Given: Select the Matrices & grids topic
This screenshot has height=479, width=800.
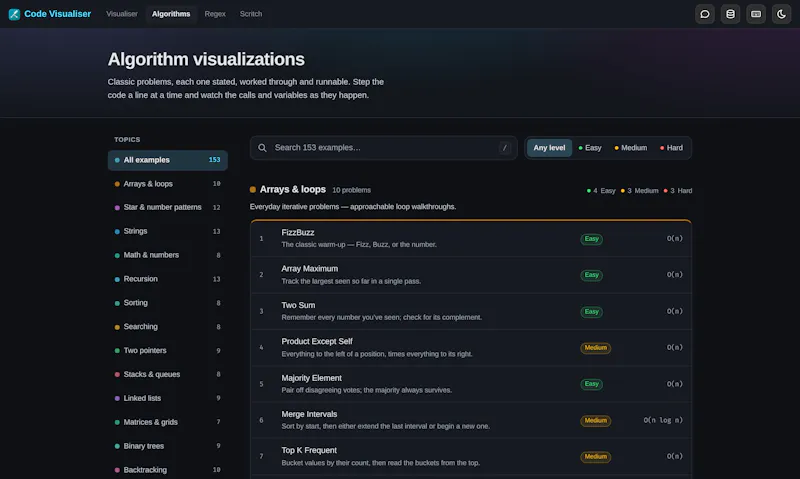Looking at the screenshot, I should tap(167, 422).
